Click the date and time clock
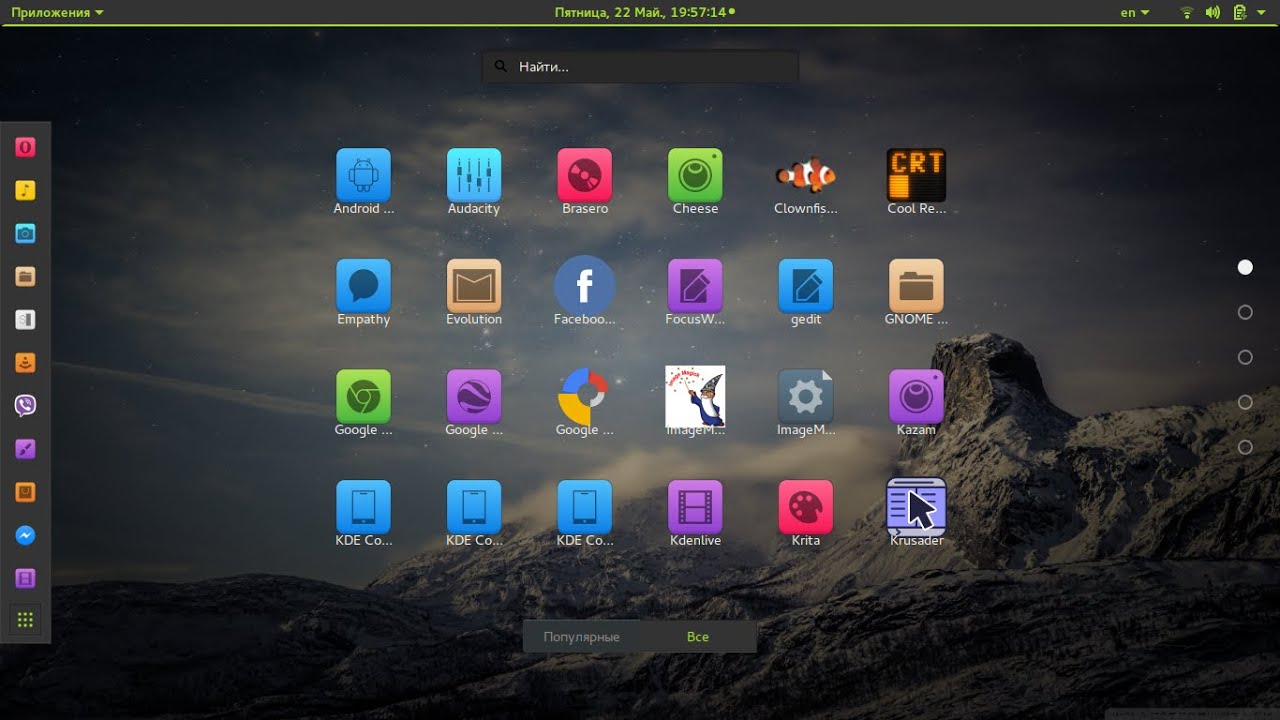Viewport: 1280px width, 720px height. tap(644, 12)
